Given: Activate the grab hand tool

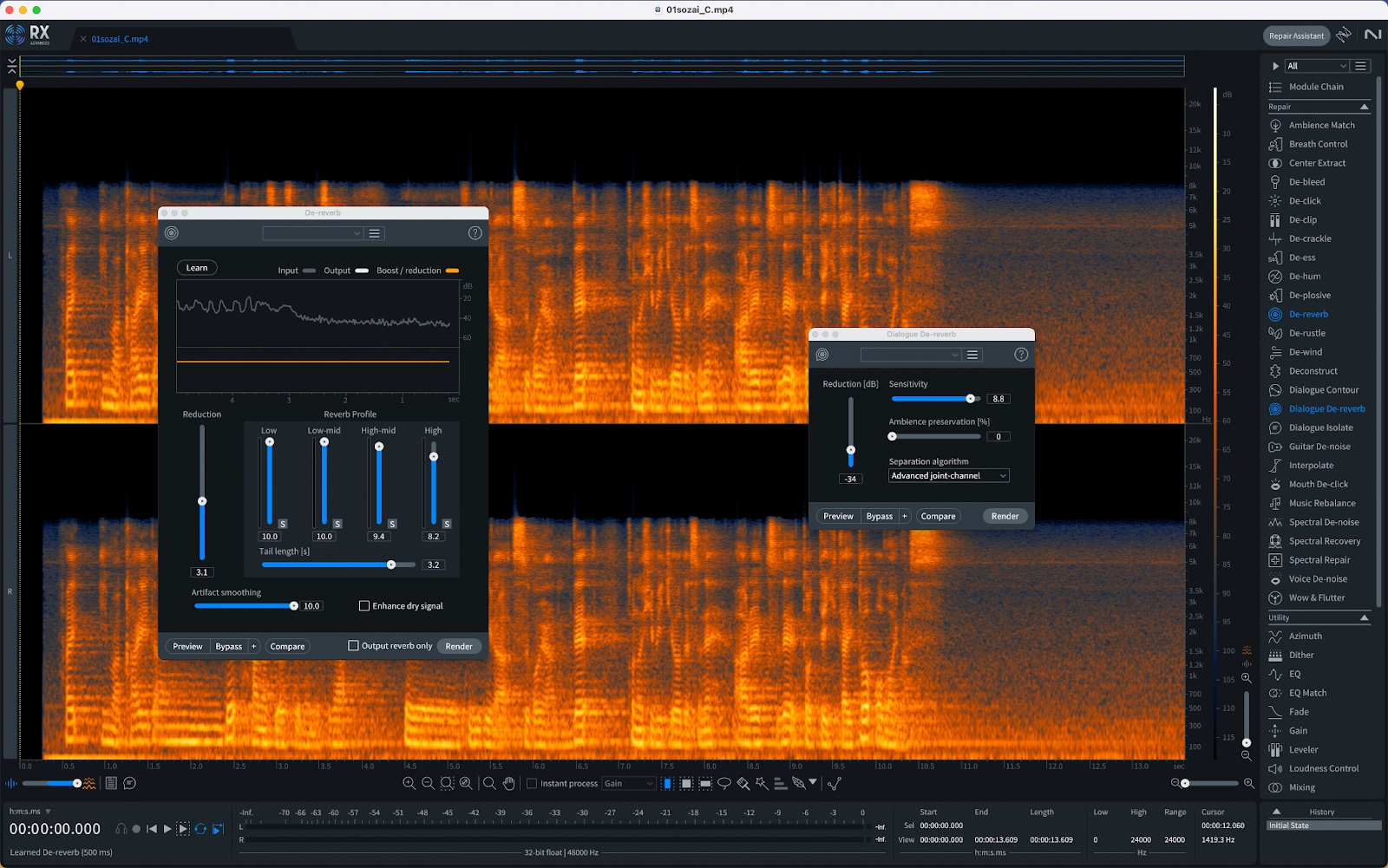Looking at the screenshot, I should [x=509, y=784].
